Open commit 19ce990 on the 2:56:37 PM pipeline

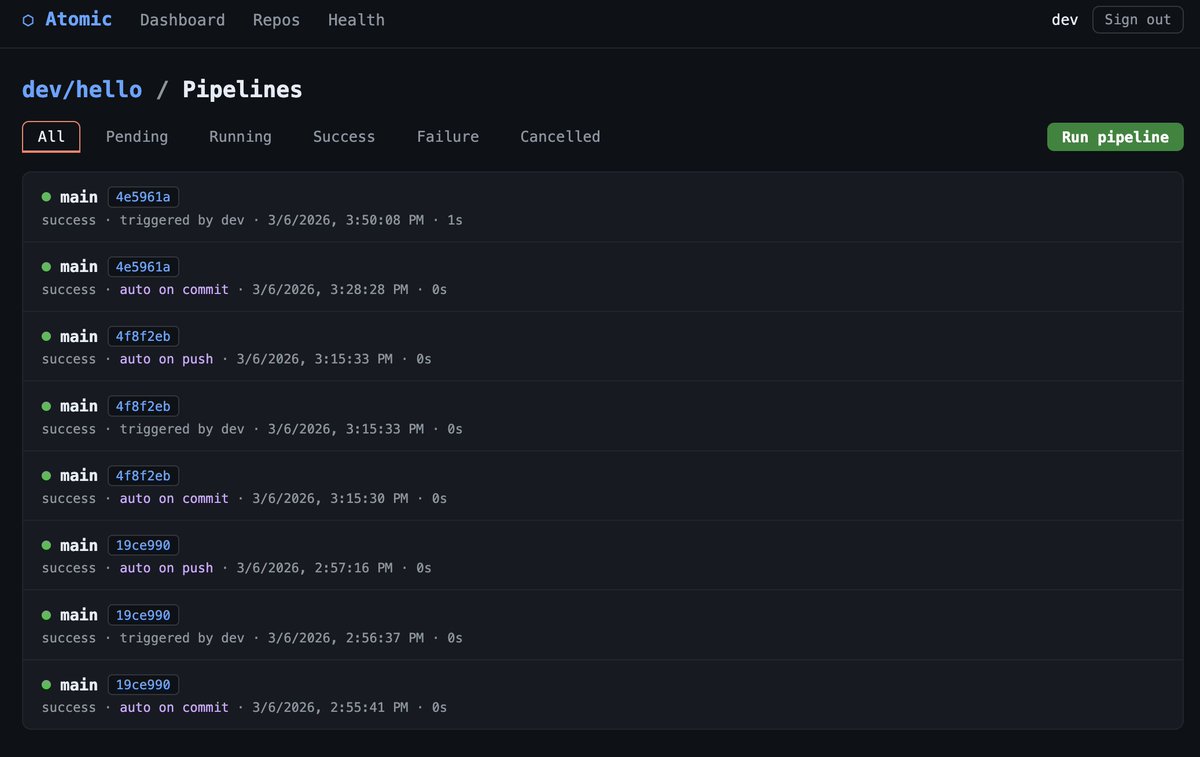[143, 615]
